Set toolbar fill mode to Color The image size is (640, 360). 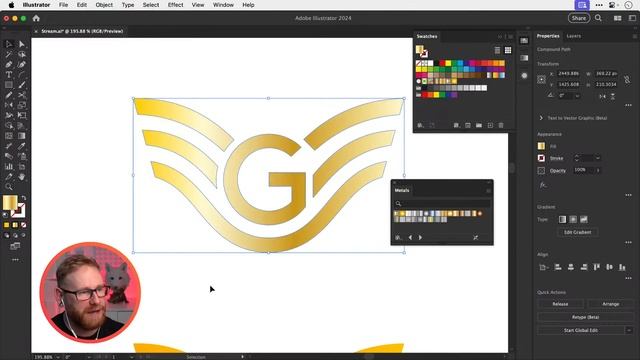click(7, 225)
